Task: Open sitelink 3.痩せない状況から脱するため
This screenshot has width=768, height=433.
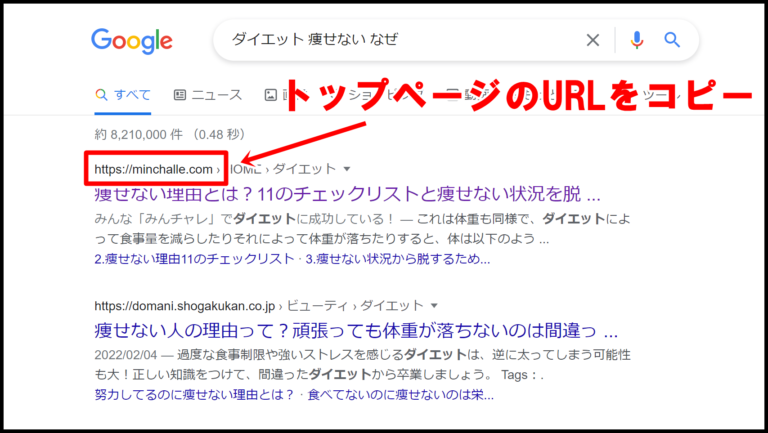Action: (398, 259)
